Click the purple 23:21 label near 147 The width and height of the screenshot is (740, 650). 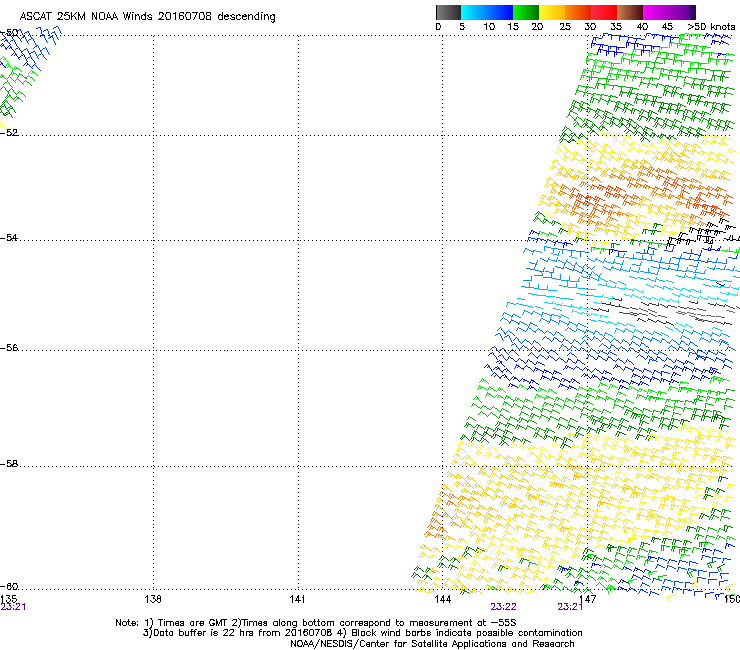tap(570, 607)
